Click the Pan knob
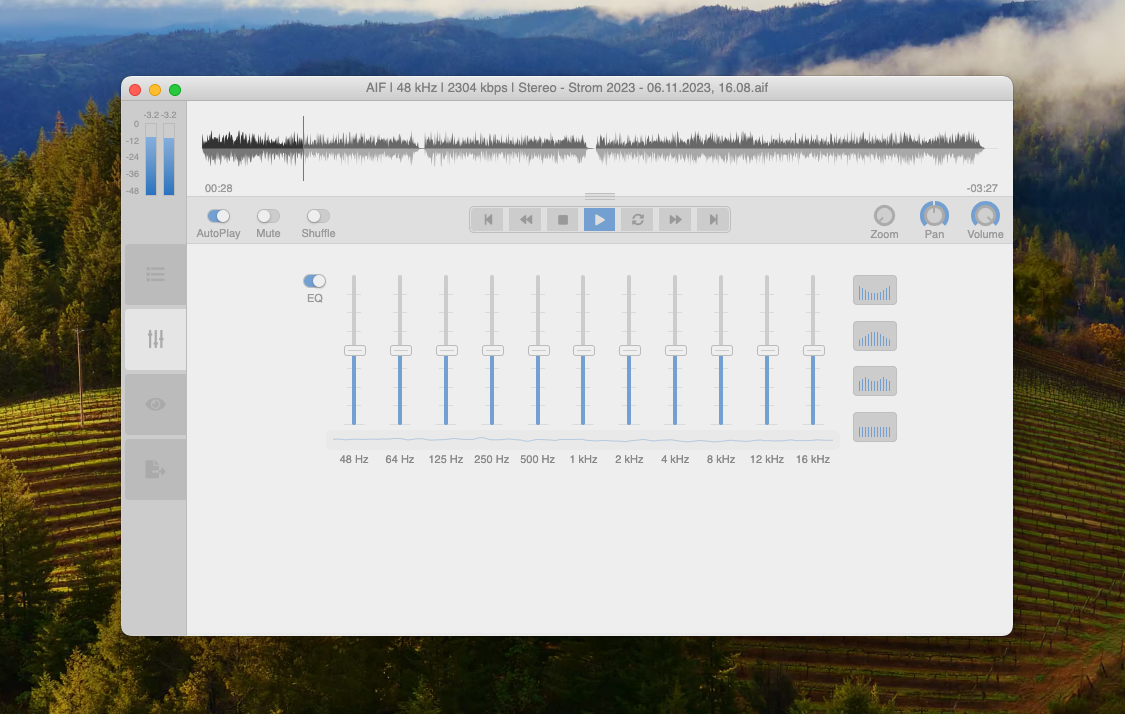 [x=934, y=215]
